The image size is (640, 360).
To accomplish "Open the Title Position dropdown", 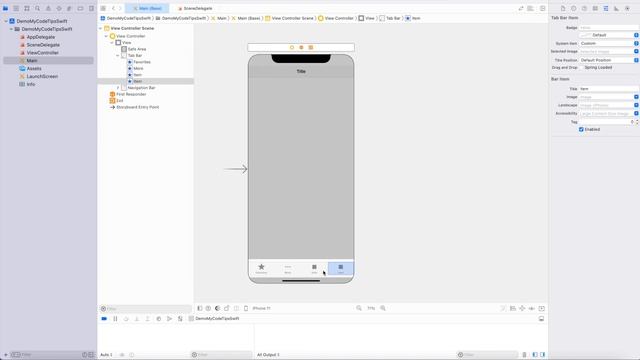I will (609, 60).
